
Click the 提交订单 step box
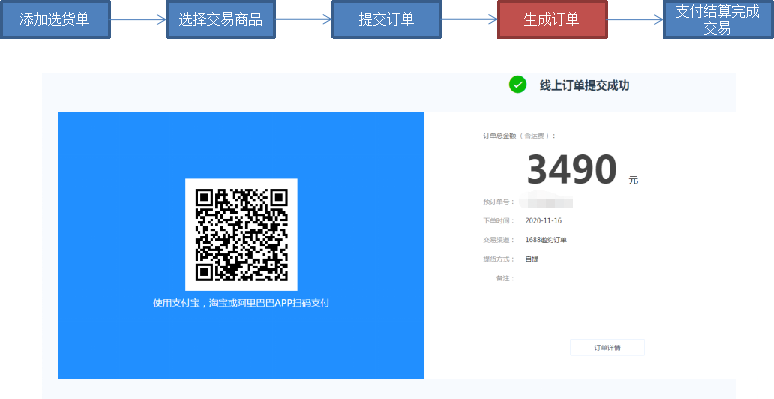pos(386,19)
